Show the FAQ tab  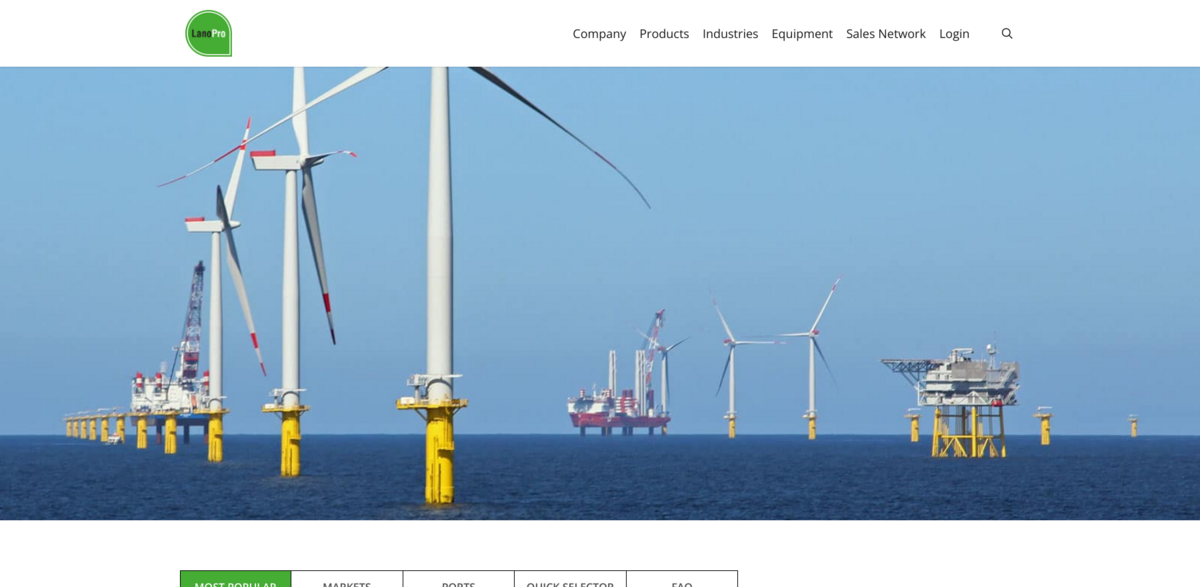(x=682, y=580)
